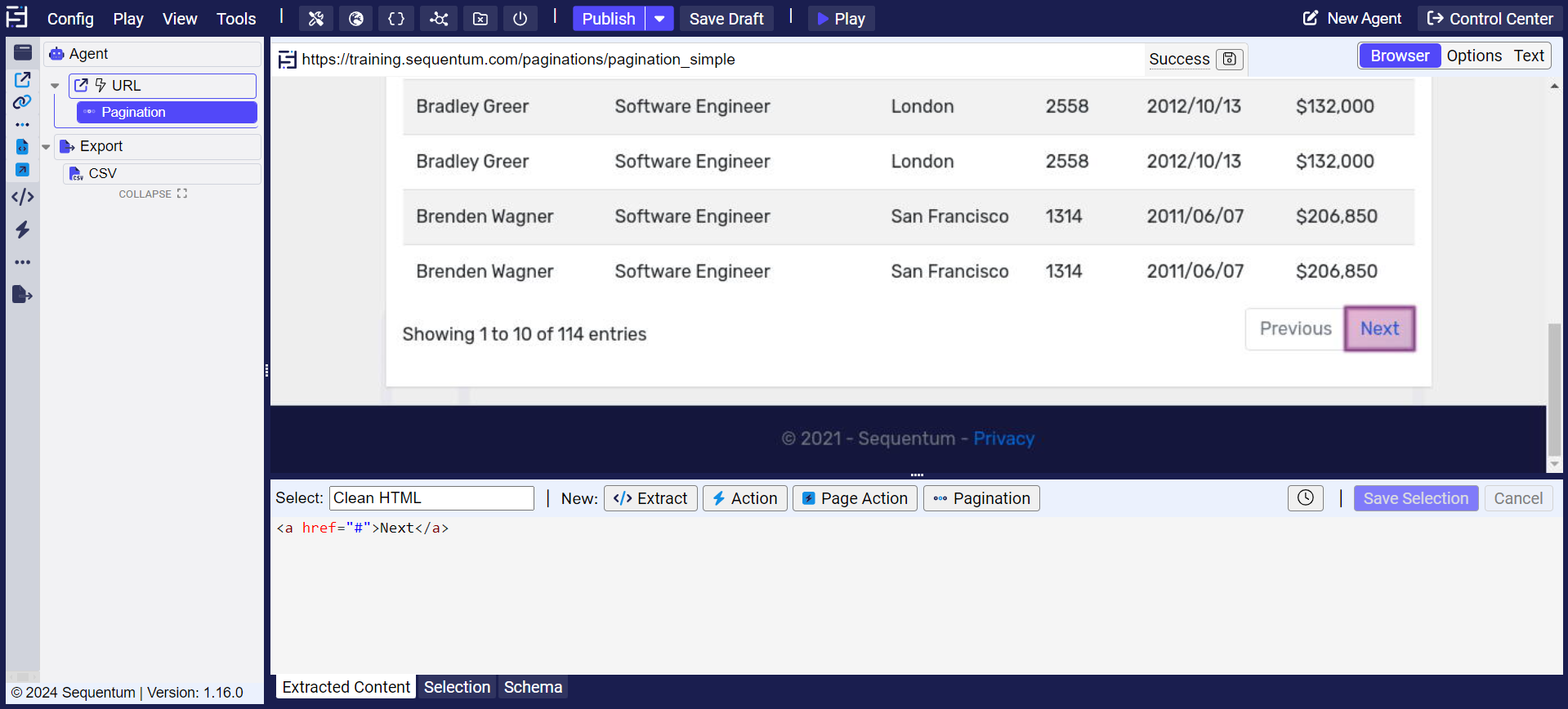
Task: Click the curly braces icon in toolbar
Action: 396,19
